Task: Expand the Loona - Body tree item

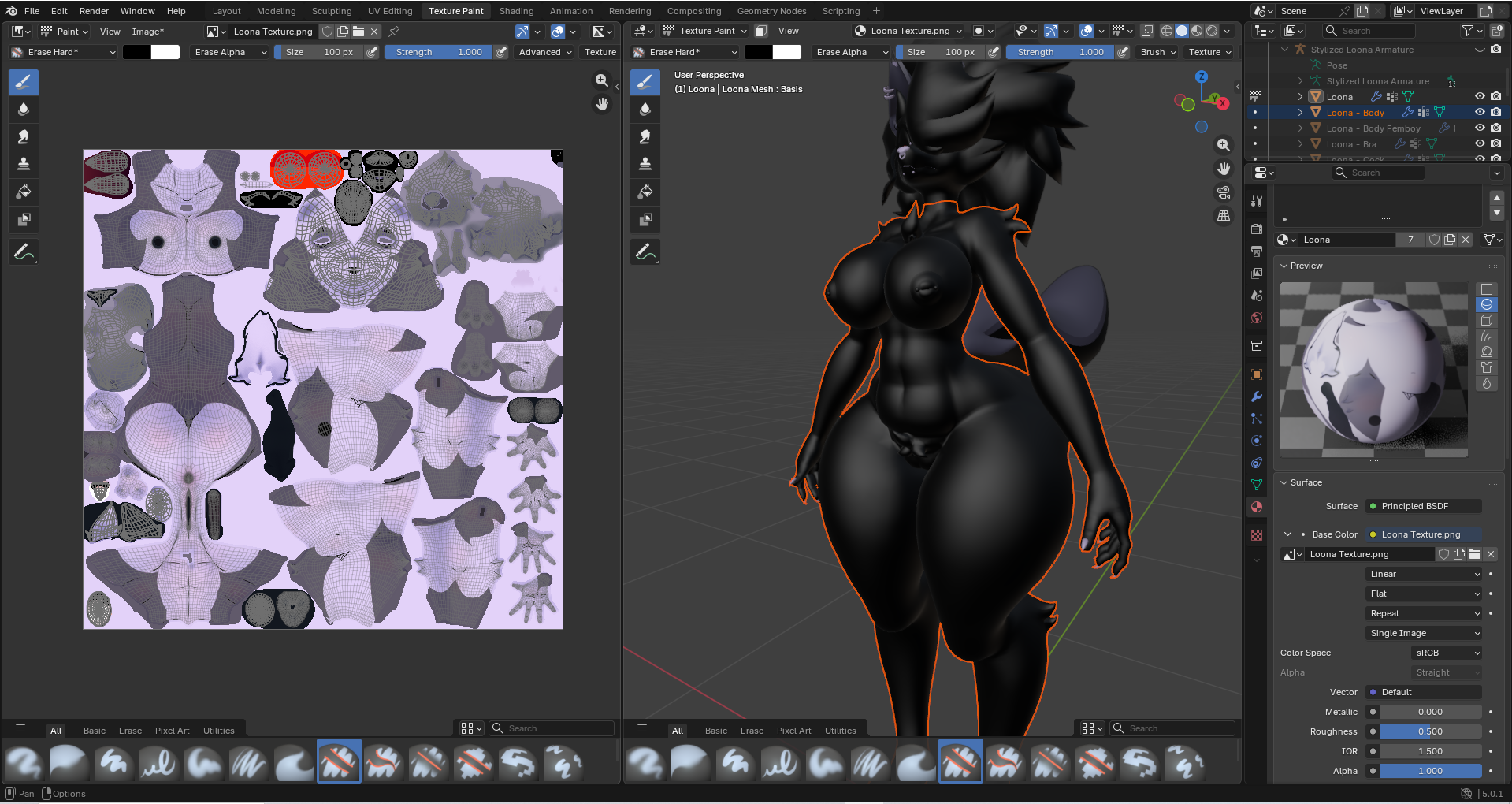Action: coord(1300,113)
